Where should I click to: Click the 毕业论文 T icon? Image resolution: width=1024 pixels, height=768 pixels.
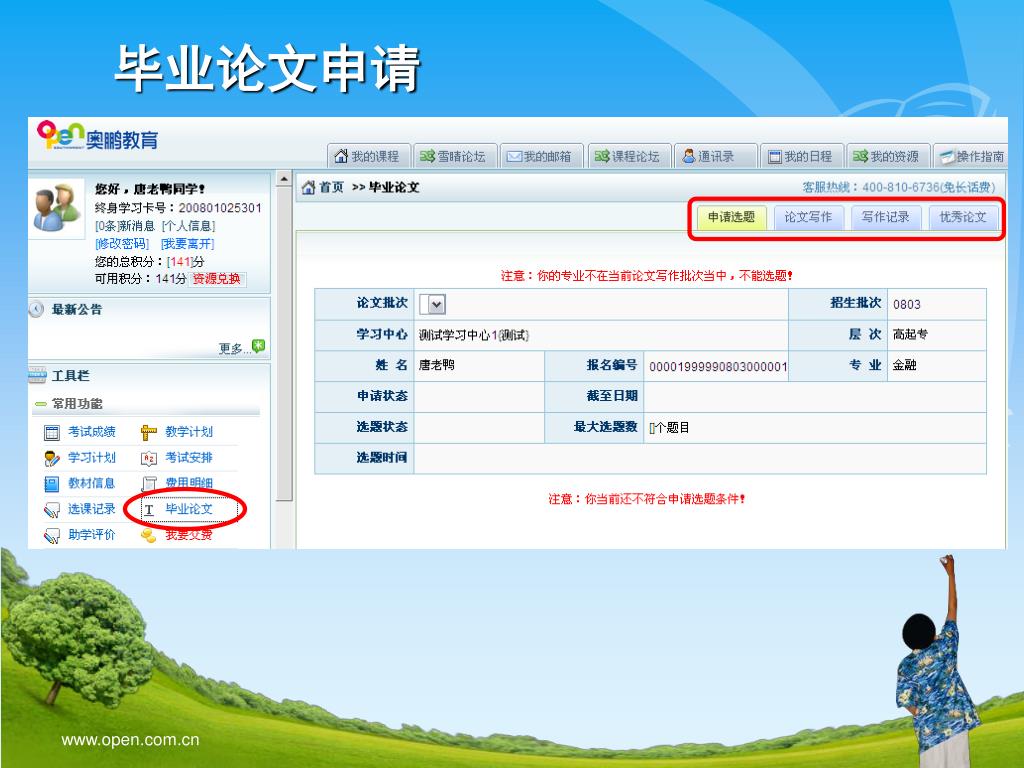(x=149, y=510)
